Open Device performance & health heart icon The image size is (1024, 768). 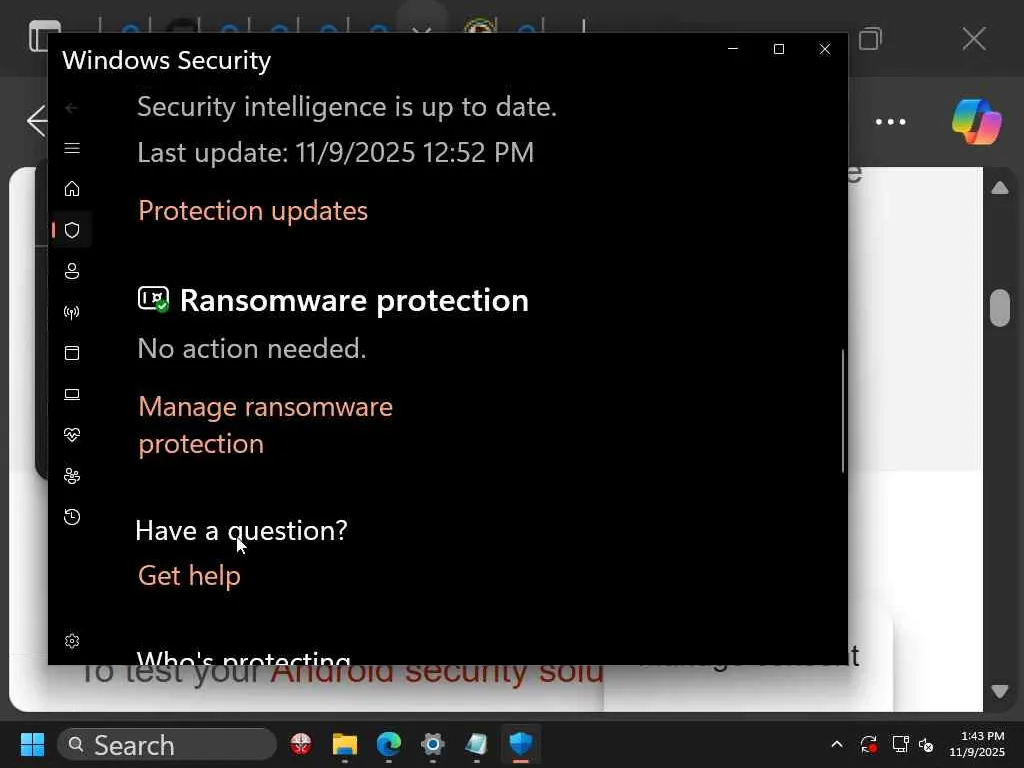[72, 435]
